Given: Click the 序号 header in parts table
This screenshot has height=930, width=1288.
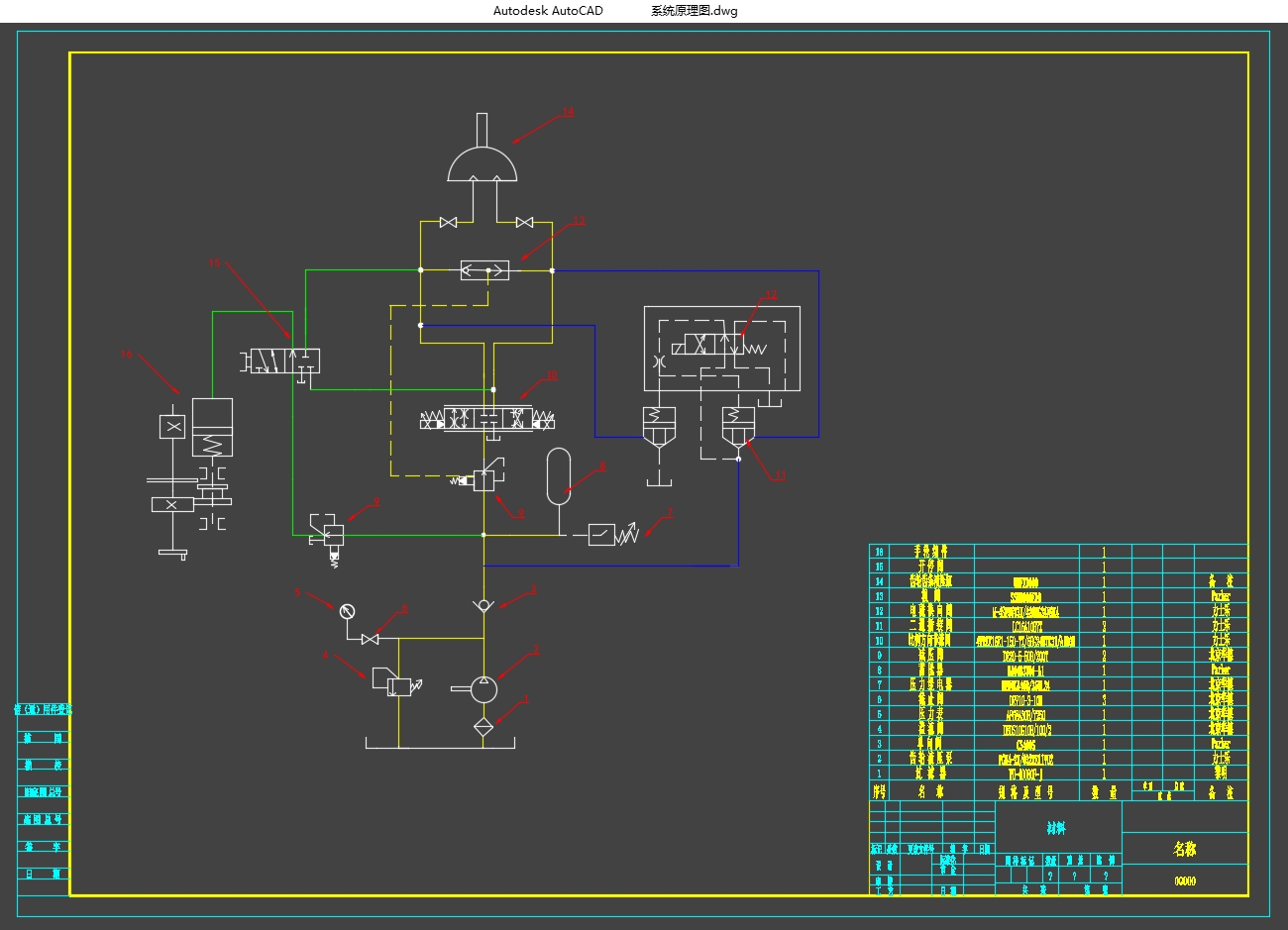Looking at the screenshot, I should click(879, 791).
